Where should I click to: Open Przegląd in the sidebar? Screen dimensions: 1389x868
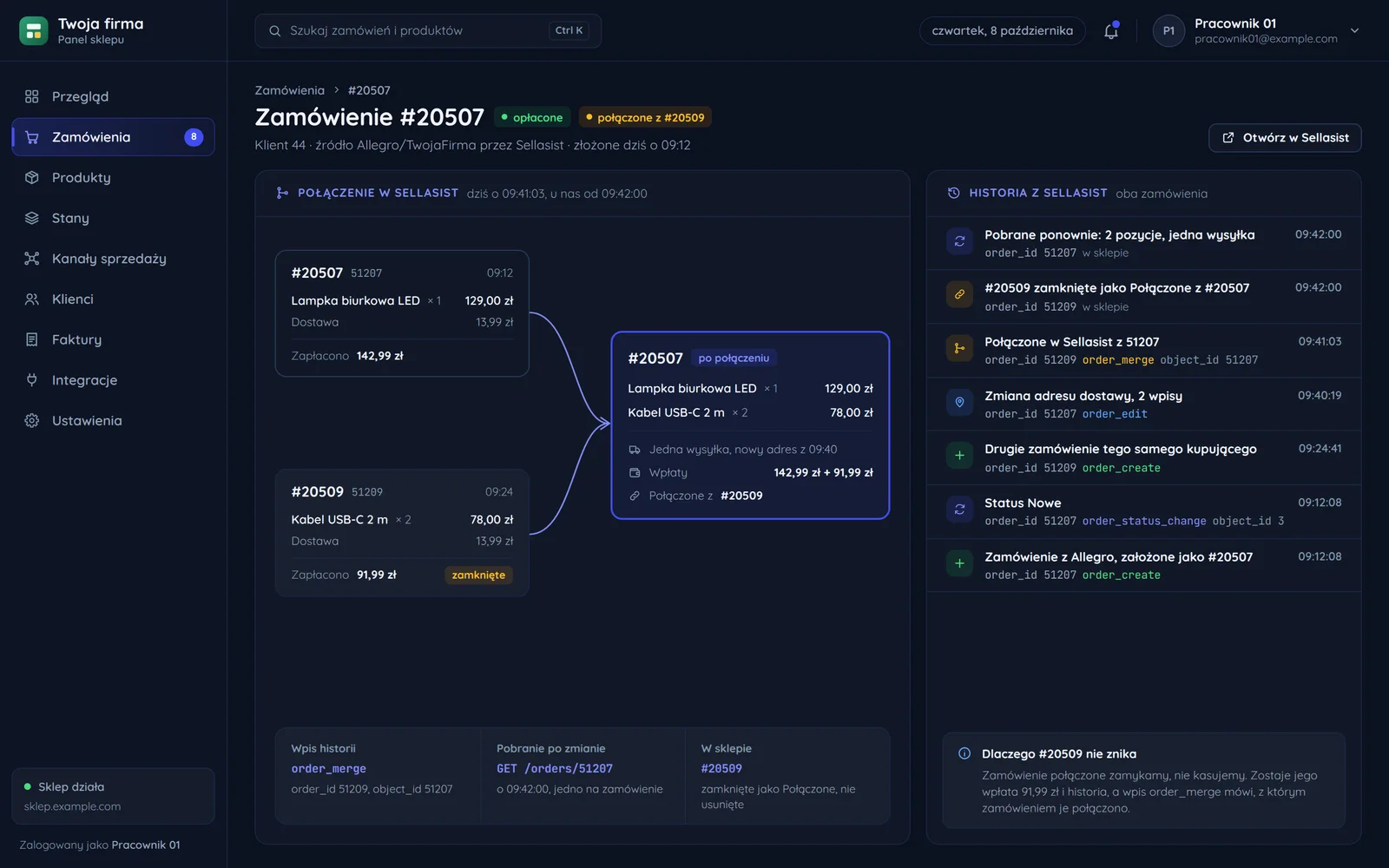(113, 96)
